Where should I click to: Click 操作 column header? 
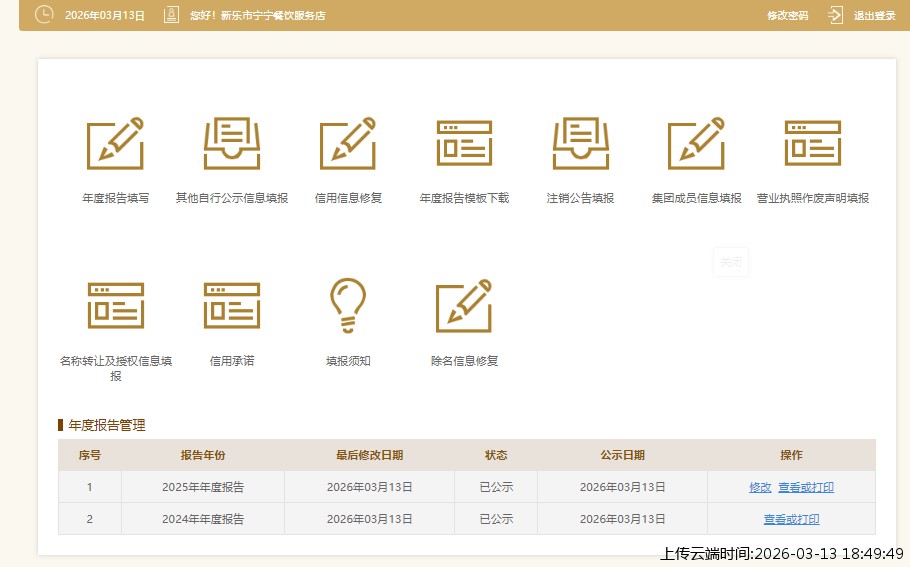coord(792,455)
